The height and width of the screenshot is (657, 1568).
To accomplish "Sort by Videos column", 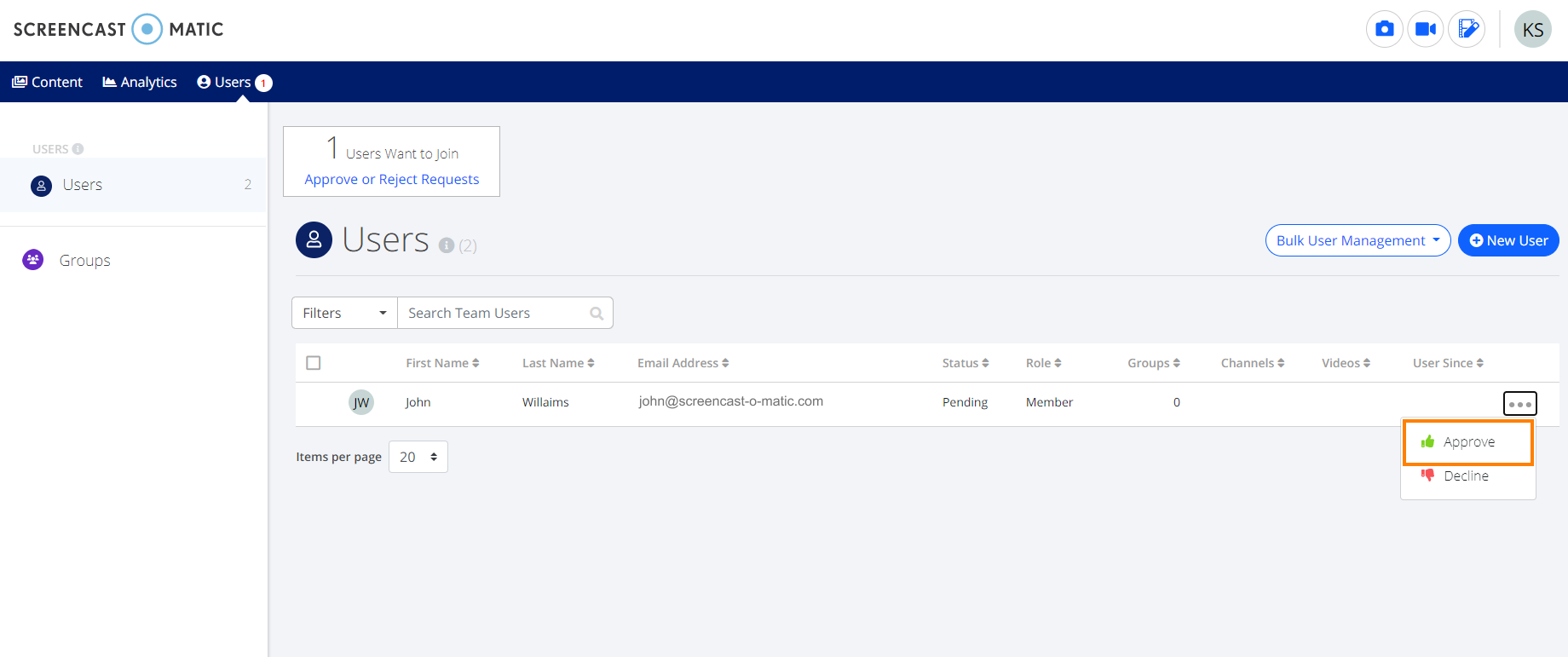I will point(1346,363).
